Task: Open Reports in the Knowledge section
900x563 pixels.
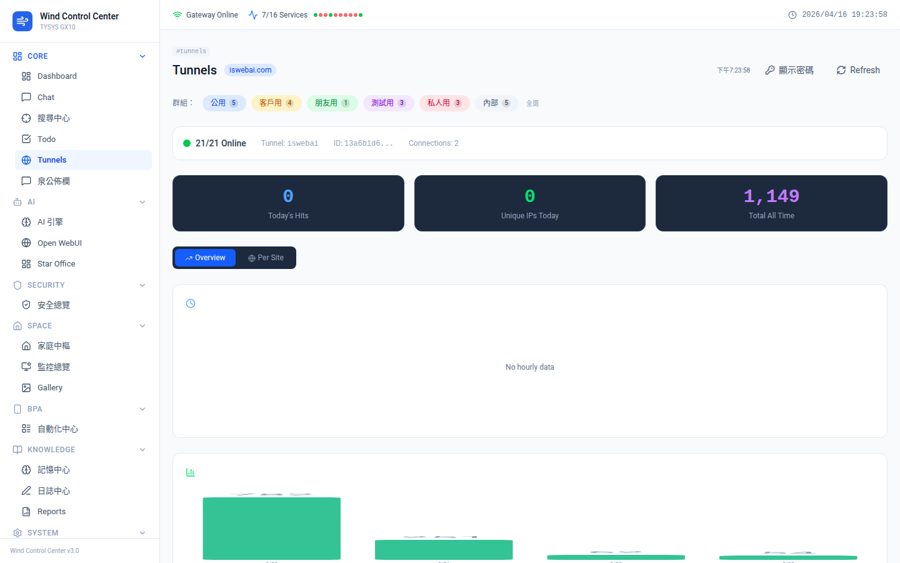Action: pyautogui.click(x=51, y=512)
